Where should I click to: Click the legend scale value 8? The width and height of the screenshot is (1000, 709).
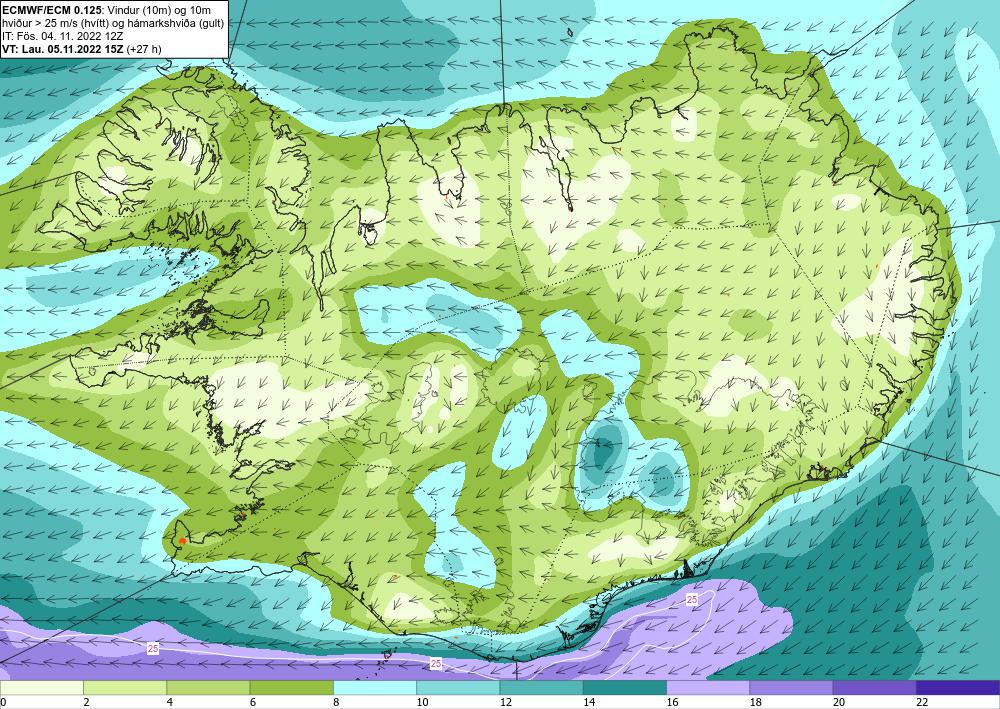(x=337, y=702)
